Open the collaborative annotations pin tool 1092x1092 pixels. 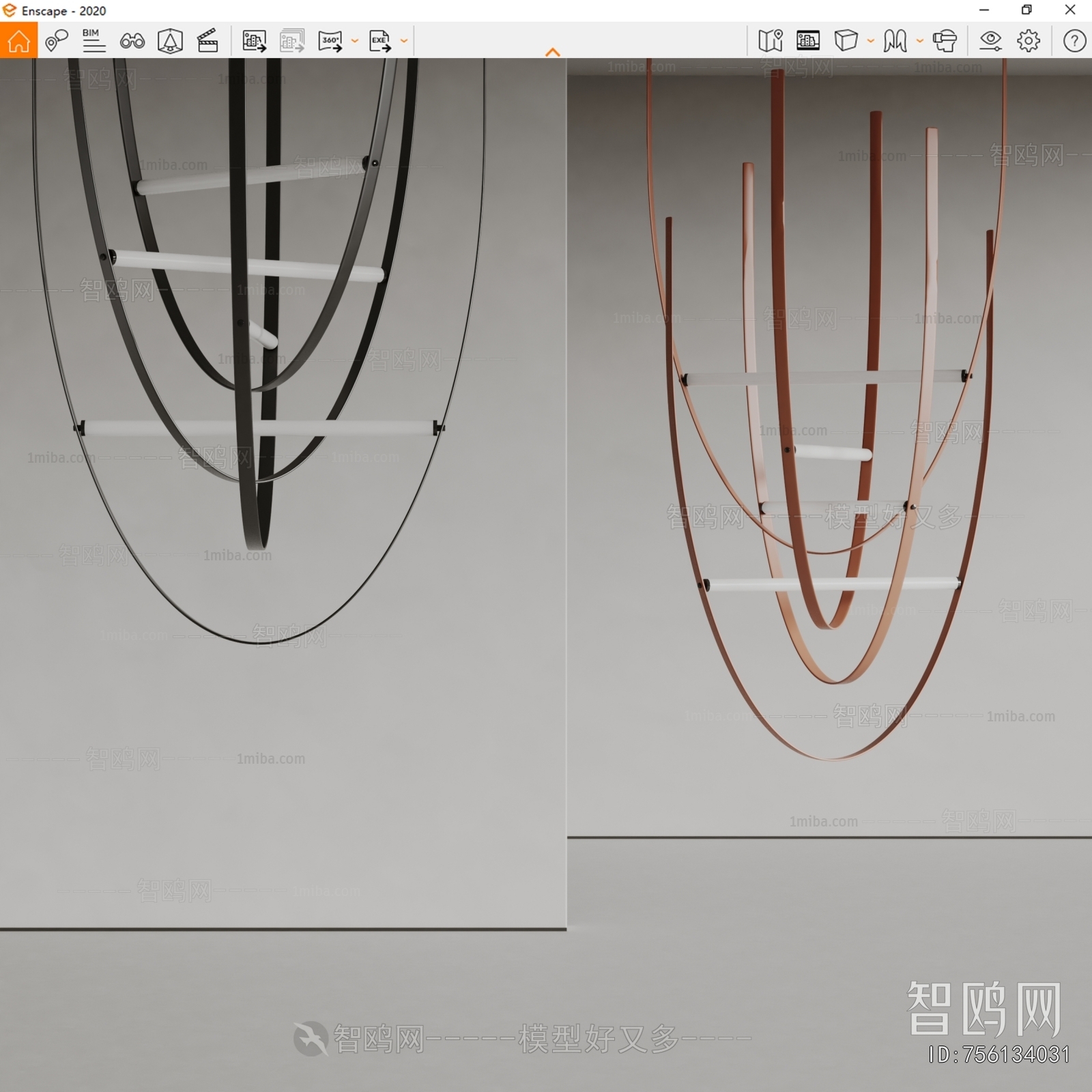coord(56,41)
